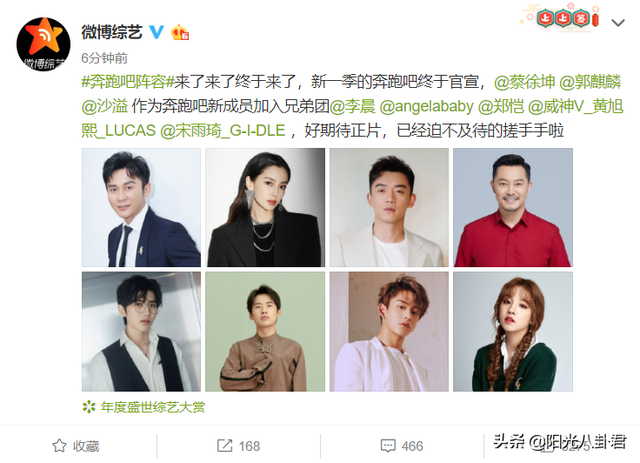Image resolution: width=640 pixels, height=463 pixels.
Task: Click the 6分钟前 post timestamp
Action: [104, 58]
